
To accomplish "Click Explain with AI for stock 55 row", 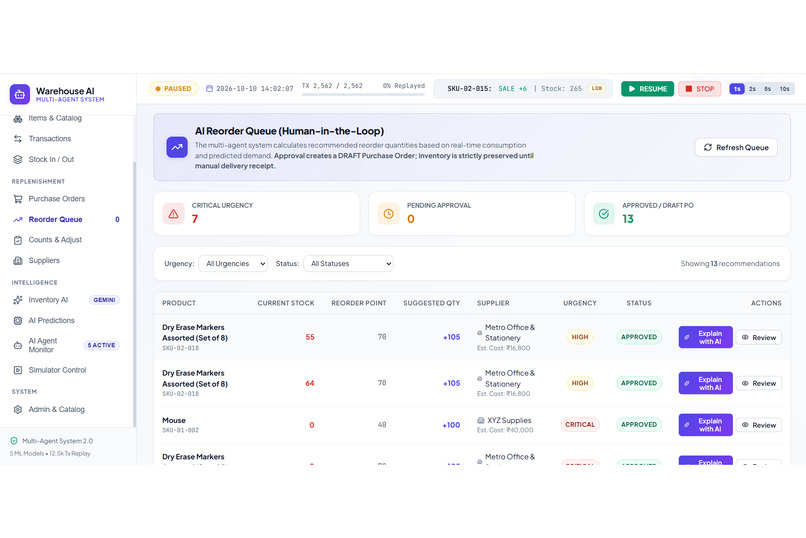I will [705, 337].
